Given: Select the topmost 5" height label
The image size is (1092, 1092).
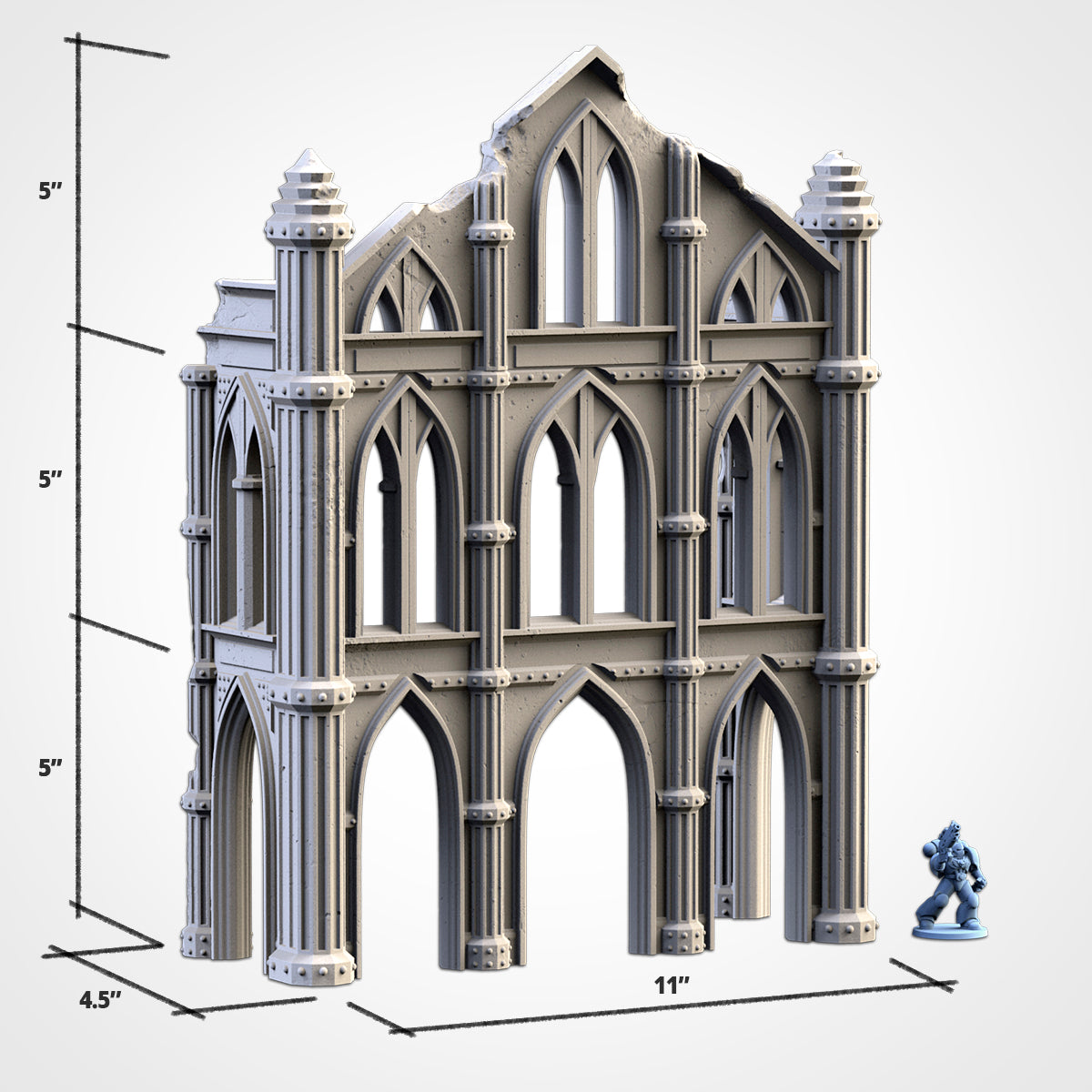Looking at the screenshot, I should [x=51, y=192].
